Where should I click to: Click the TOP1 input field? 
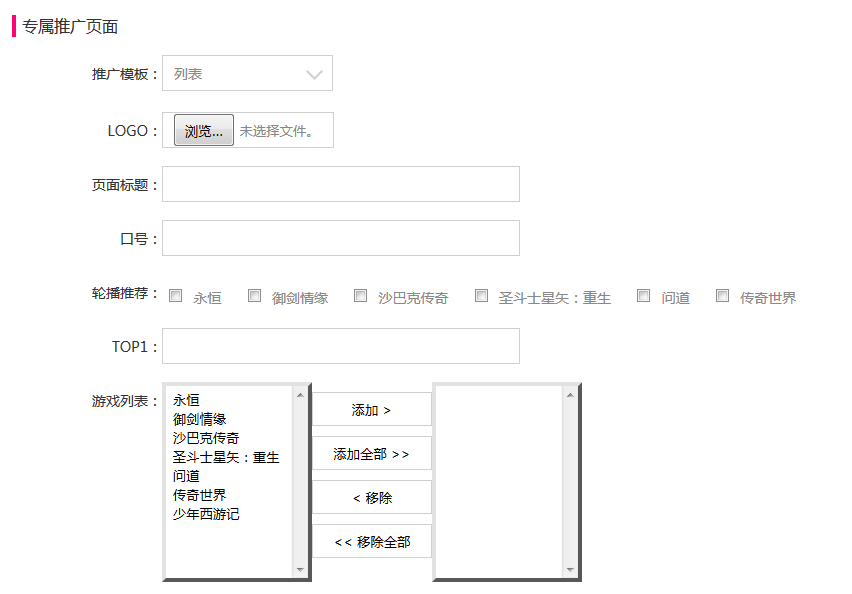[340, 346]
